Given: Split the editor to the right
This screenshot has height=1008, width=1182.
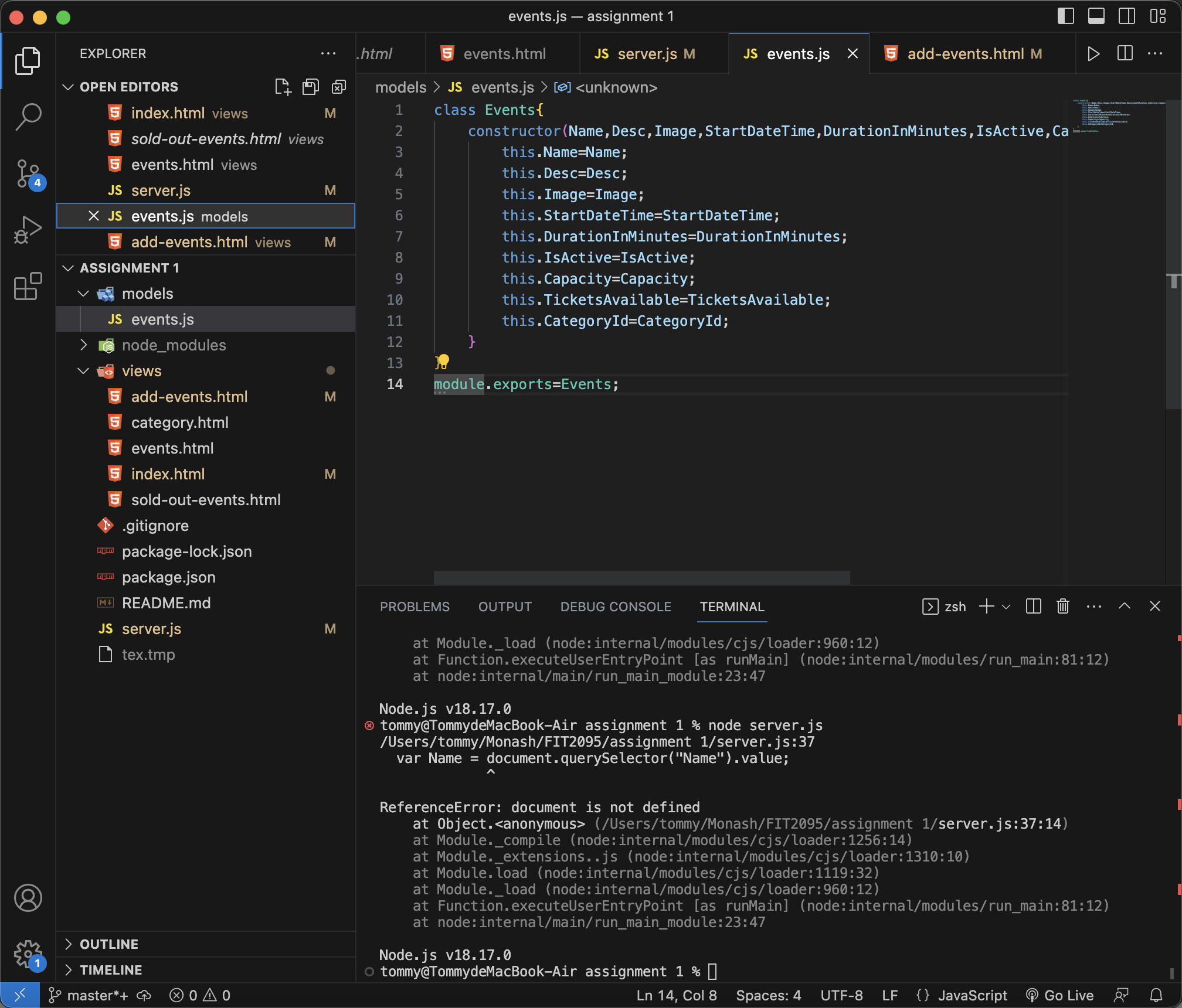Looking at the screenshot, I should 1125,53.
